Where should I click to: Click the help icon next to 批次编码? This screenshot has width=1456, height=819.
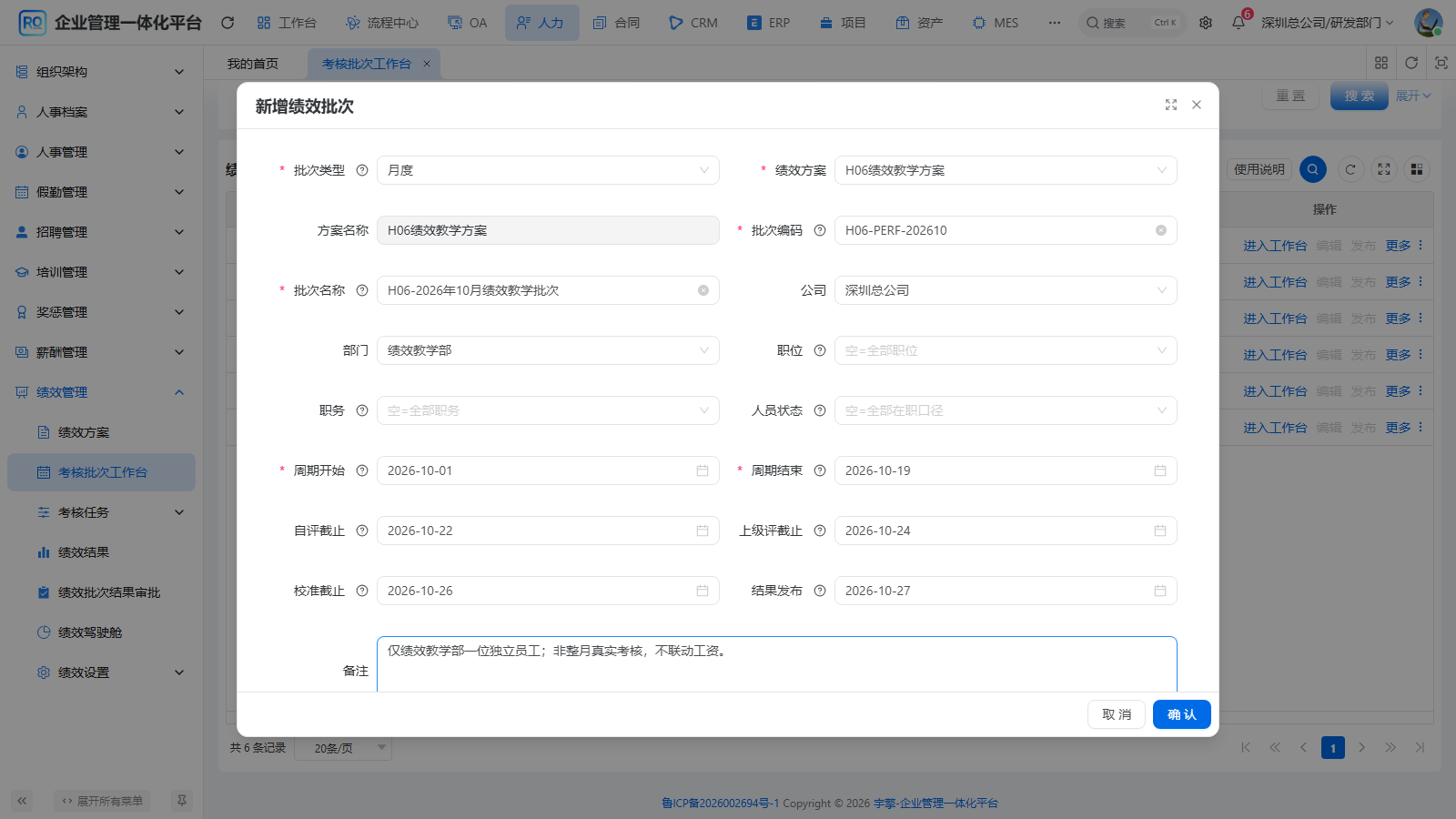click(x=820, y=230)
